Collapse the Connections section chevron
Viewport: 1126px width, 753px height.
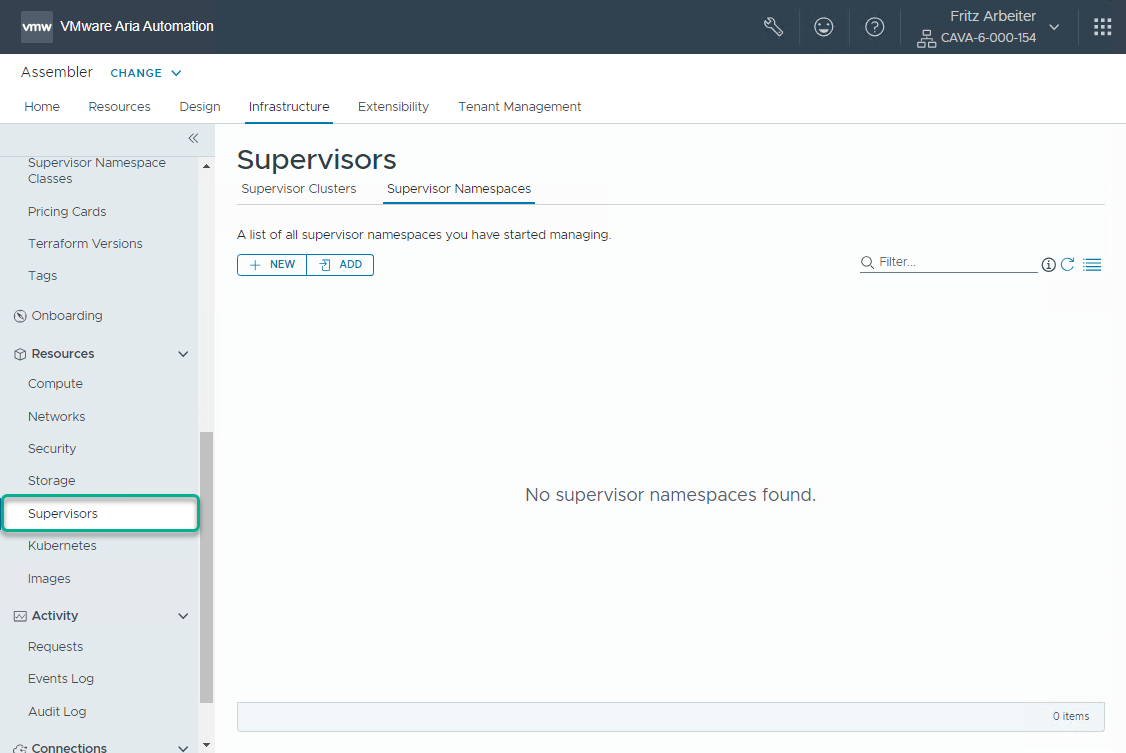[x=183, y=748]
